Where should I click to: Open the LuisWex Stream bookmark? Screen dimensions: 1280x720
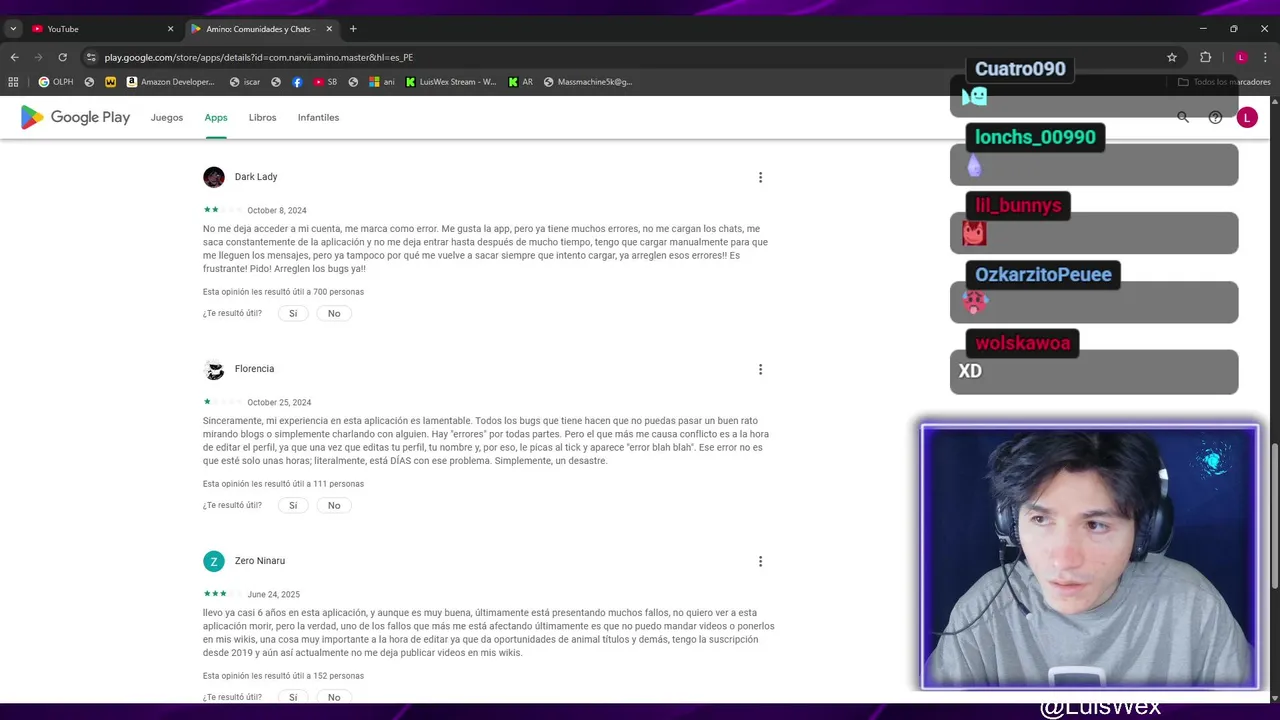tap(451, 82)
